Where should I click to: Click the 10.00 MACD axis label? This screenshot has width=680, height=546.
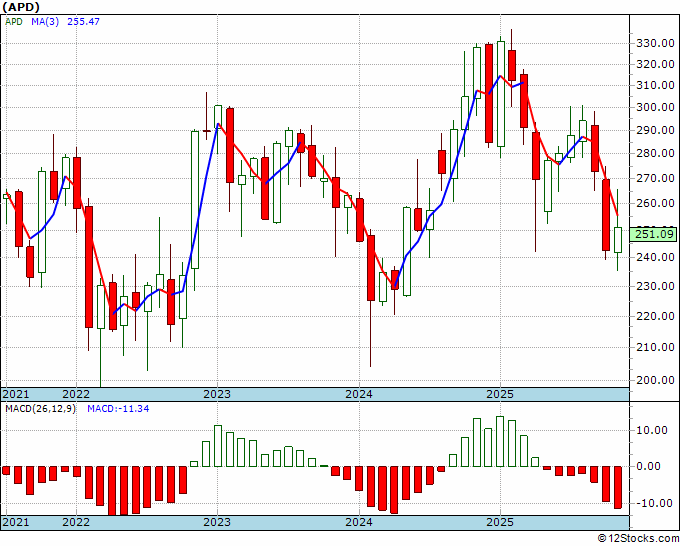651,430
